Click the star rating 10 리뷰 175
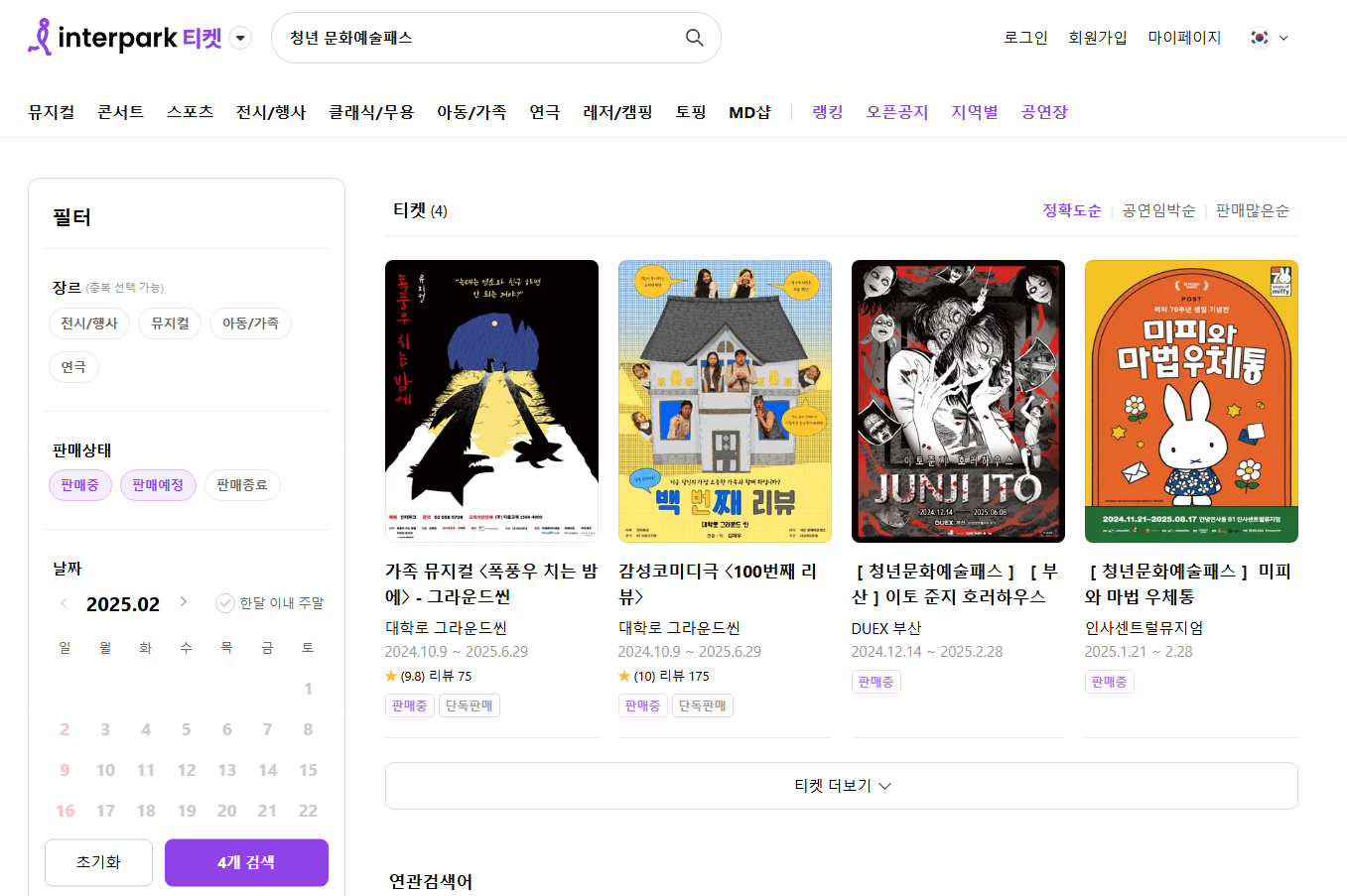The width and height of the screenshot is (1347, 896). pos(663,676)
